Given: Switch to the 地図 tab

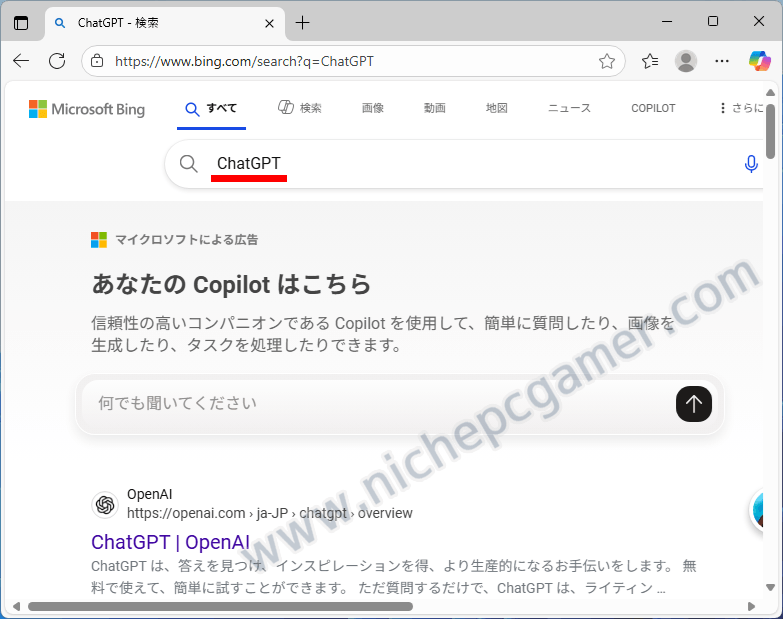Looking at the screenshot, I should pyautogui.click(x=496, y=108).
